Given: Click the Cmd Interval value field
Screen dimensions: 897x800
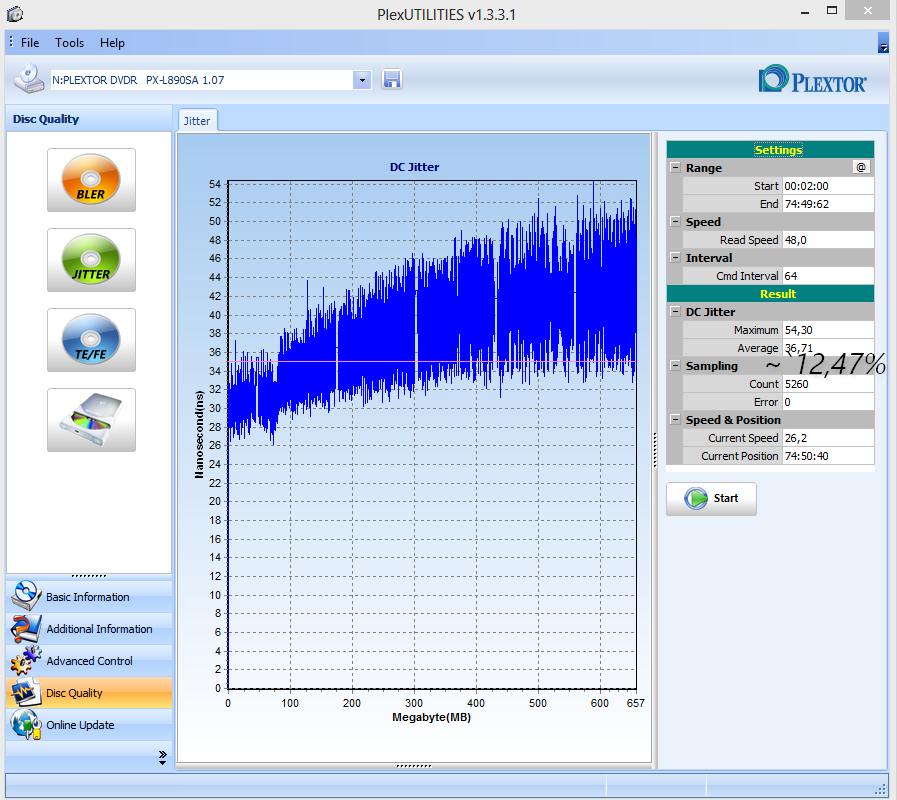Looking at the screenshot, I should click(x=828, y=276).
